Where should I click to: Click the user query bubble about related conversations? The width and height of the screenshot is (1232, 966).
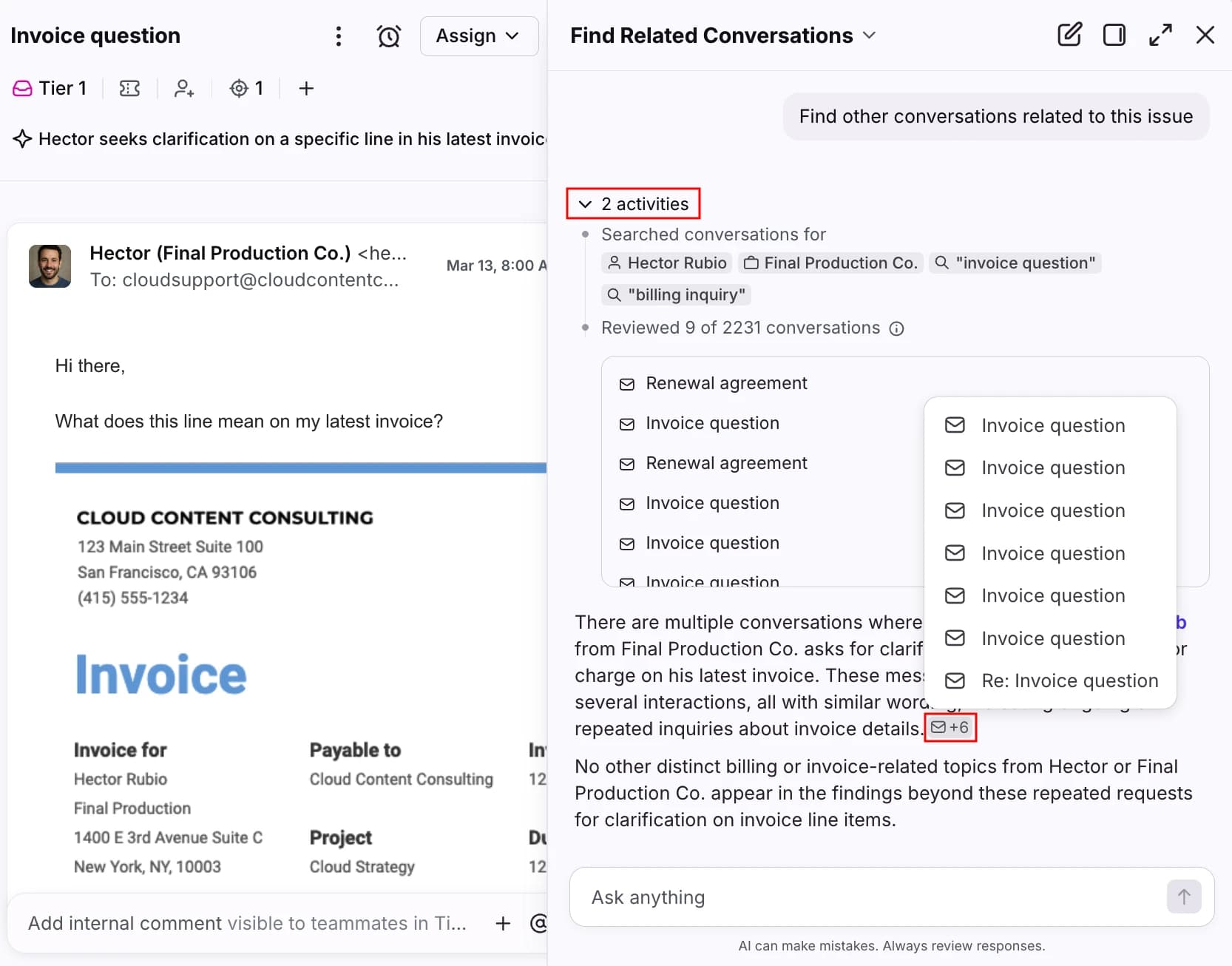996,116
